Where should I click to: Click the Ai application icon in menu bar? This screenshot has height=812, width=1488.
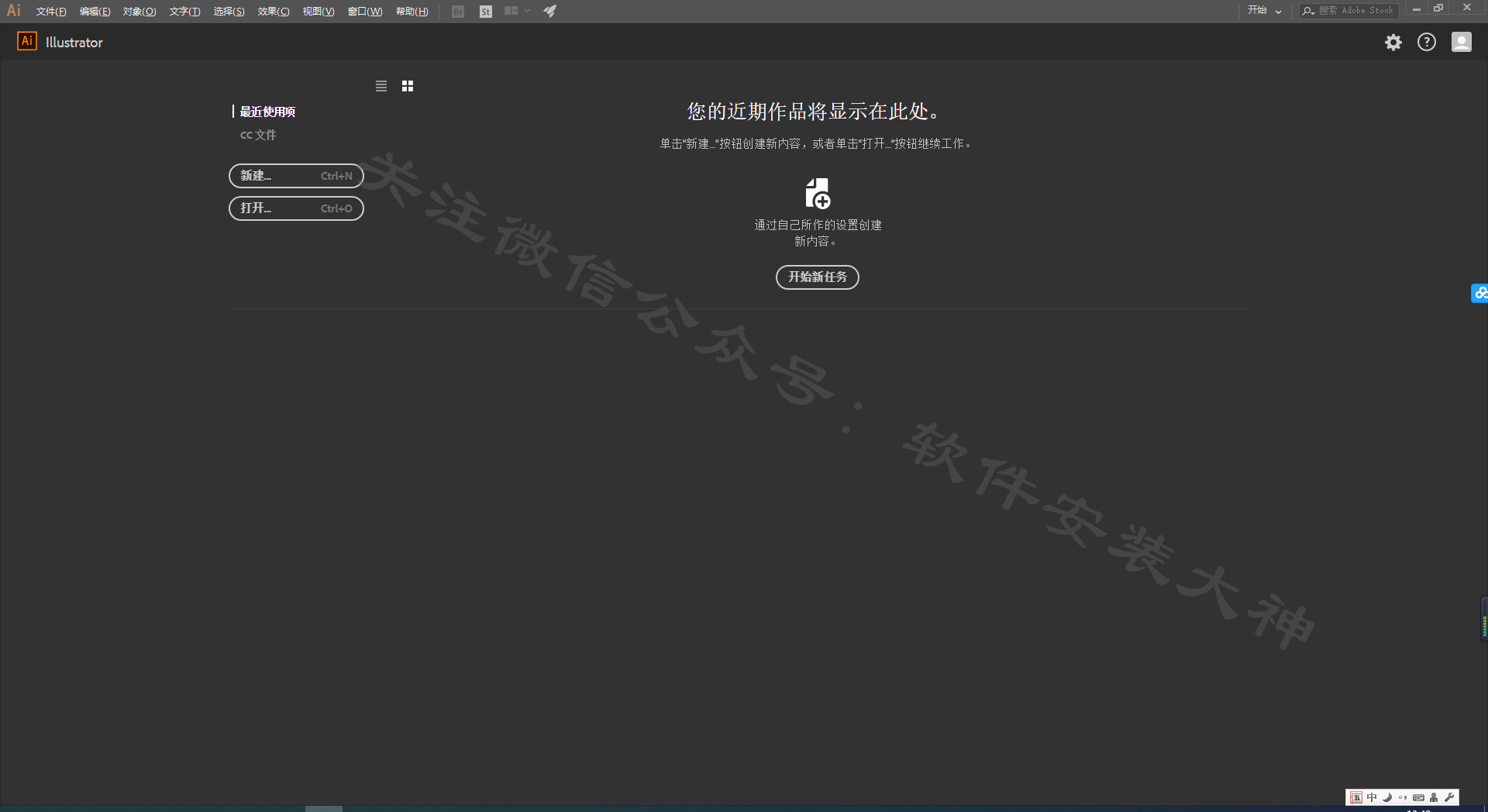[14, 11]
